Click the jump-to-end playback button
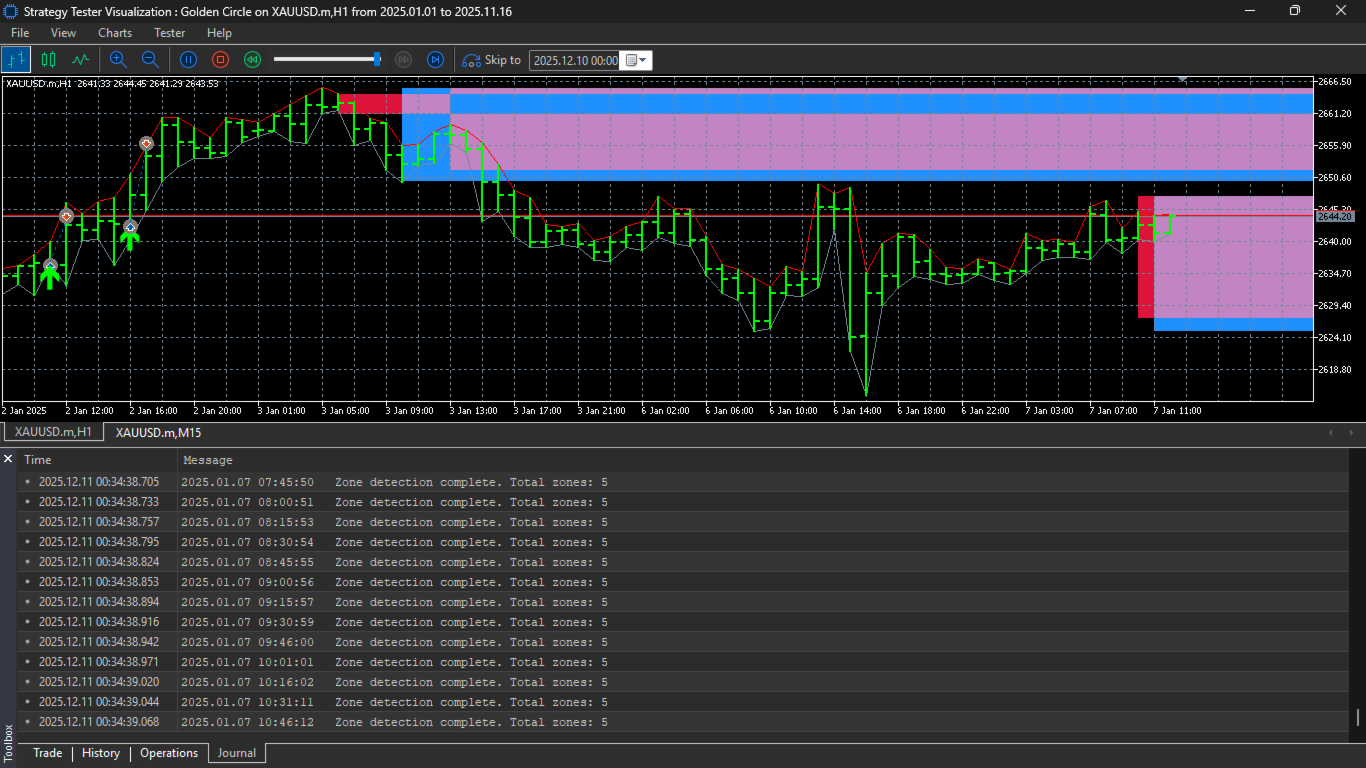Viewport: 1366px width, 768px height. [435, 60]
